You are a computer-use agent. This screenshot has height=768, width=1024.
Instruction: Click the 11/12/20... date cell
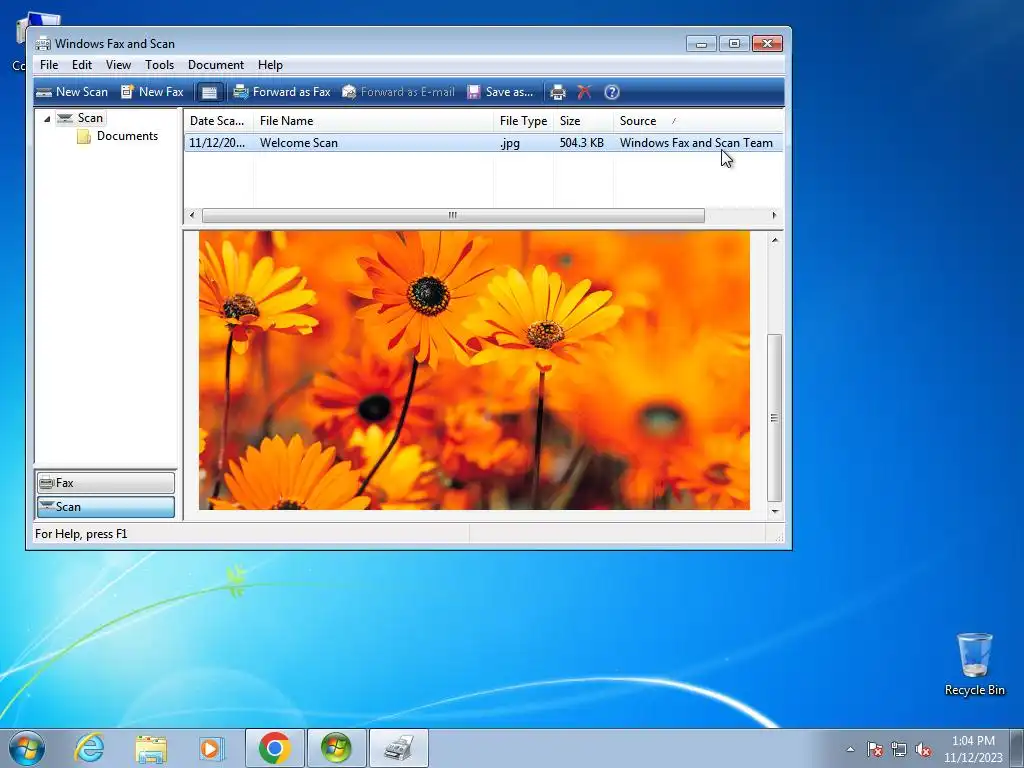pyautogui.click(x=217, y=143)
